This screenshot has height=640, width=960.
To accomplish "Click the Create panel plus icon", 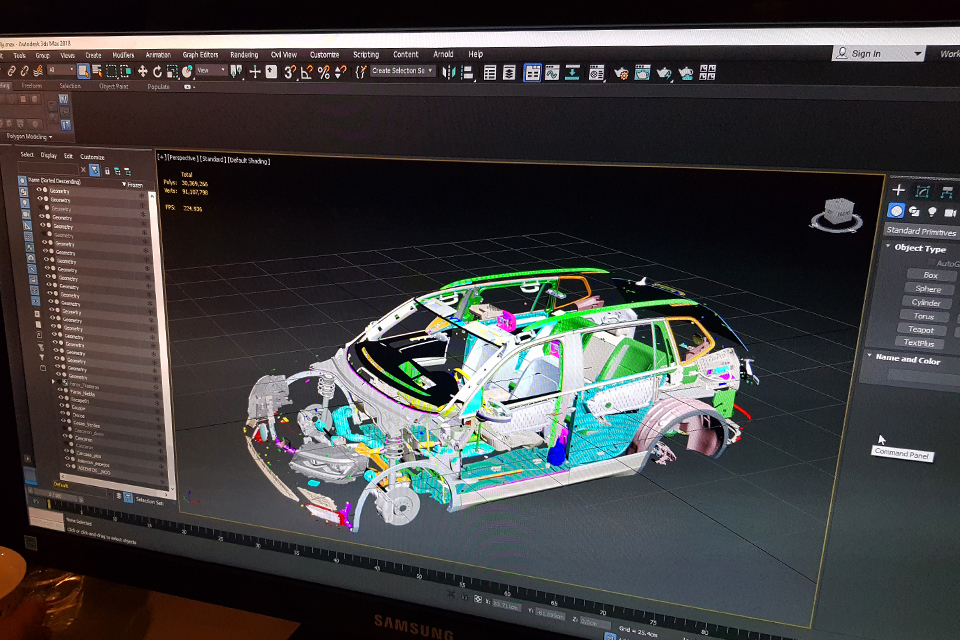I will click(x=898, y=189).
